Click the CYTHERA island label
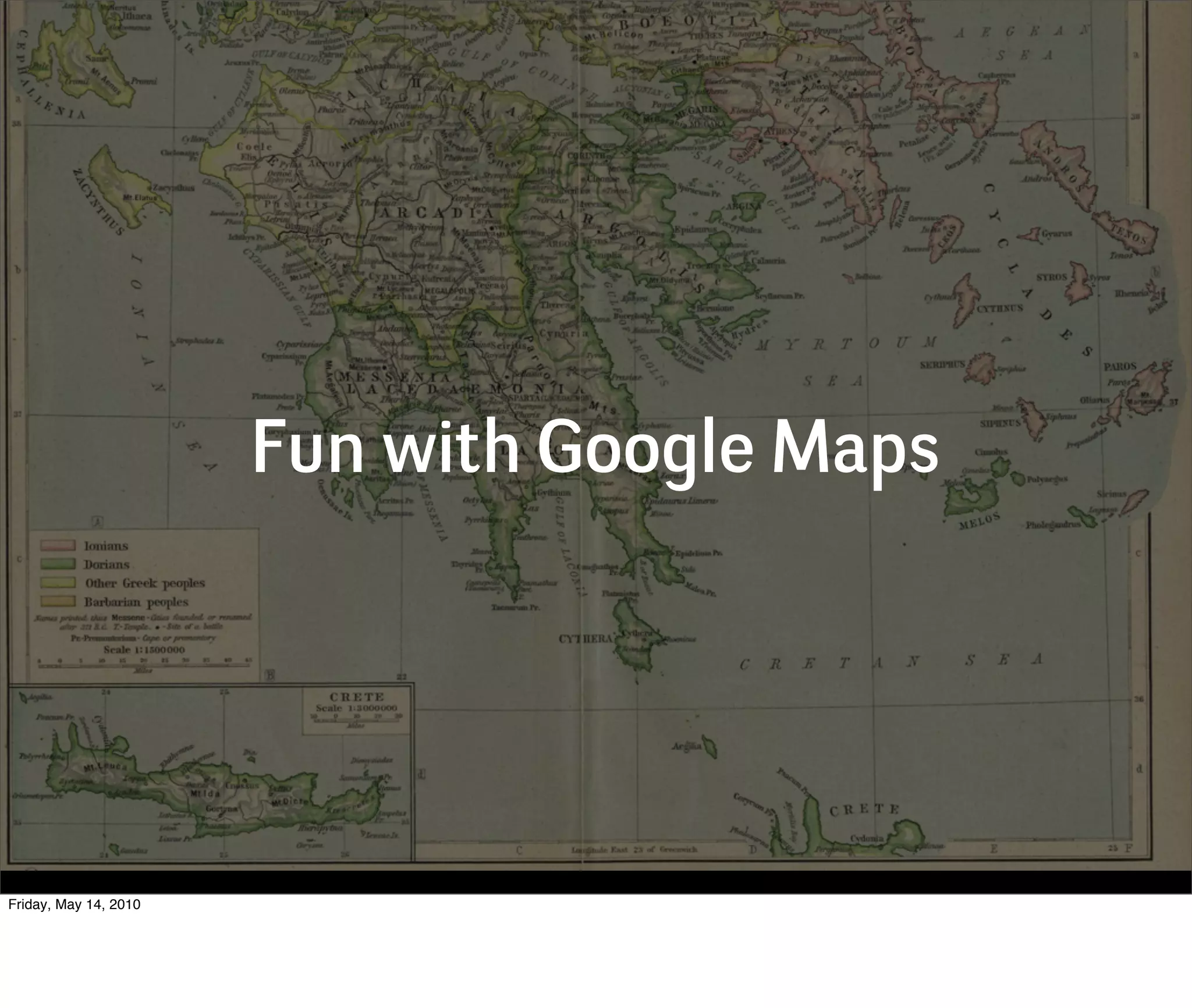 point(586,639)
